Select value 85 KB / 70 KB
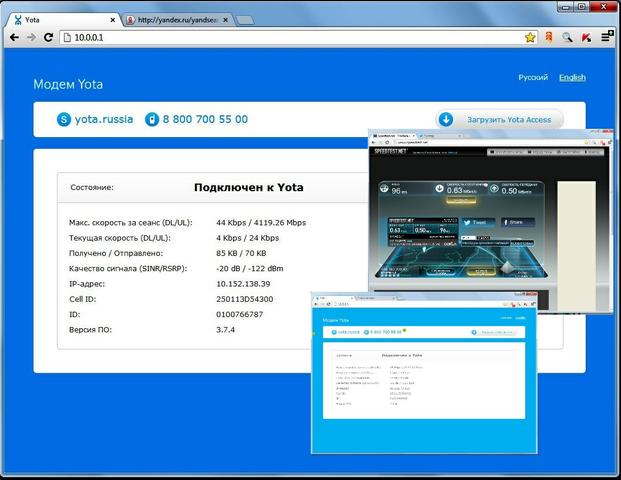Image resolution: width=621 pixels, height=480 pixels. click(241, 253)
